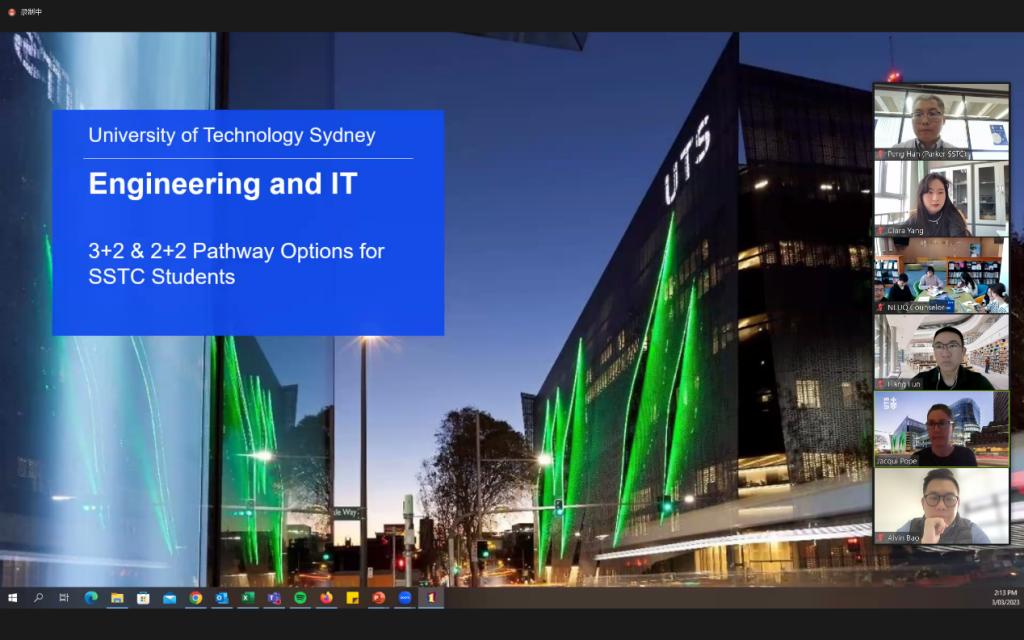Open the Microsoft Store taskbar icon
Image resolution: width=1024 pixels, height=640 pixels.
(x=143, y=598)
